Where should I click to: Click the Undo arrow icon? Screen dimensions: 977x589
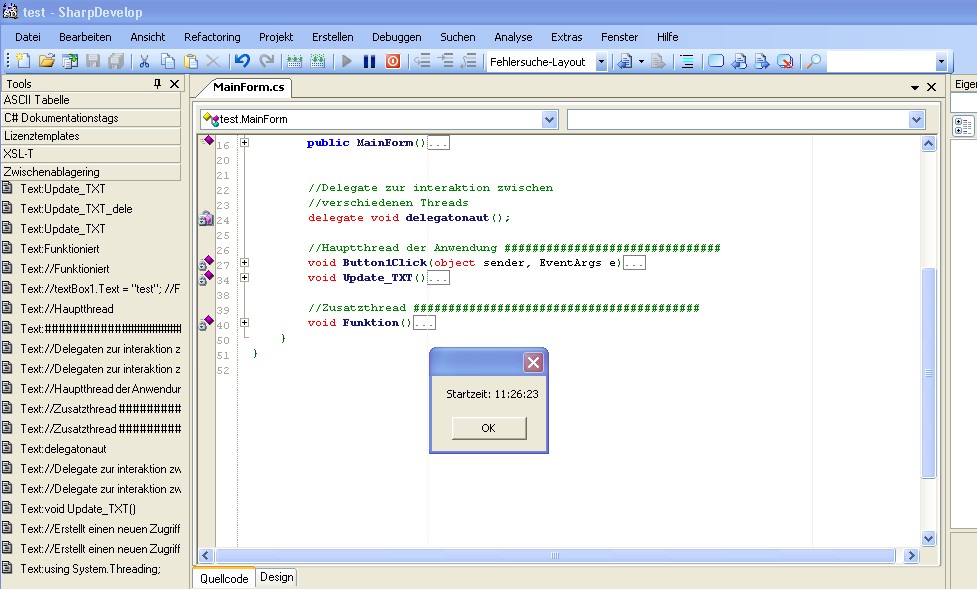point(242,62)
